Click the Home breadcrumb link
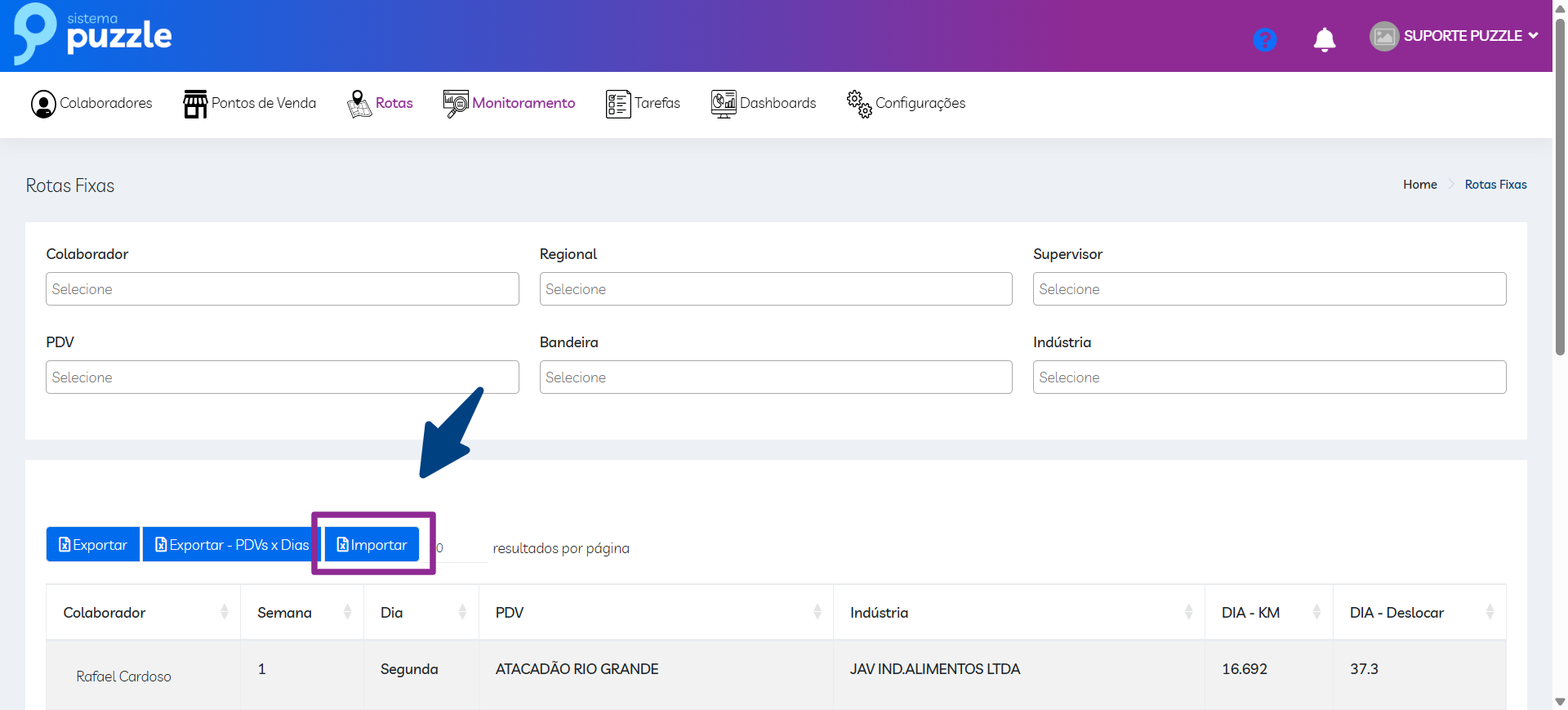The height and width of the screenshot is (710, 1568). (1419, 185)
